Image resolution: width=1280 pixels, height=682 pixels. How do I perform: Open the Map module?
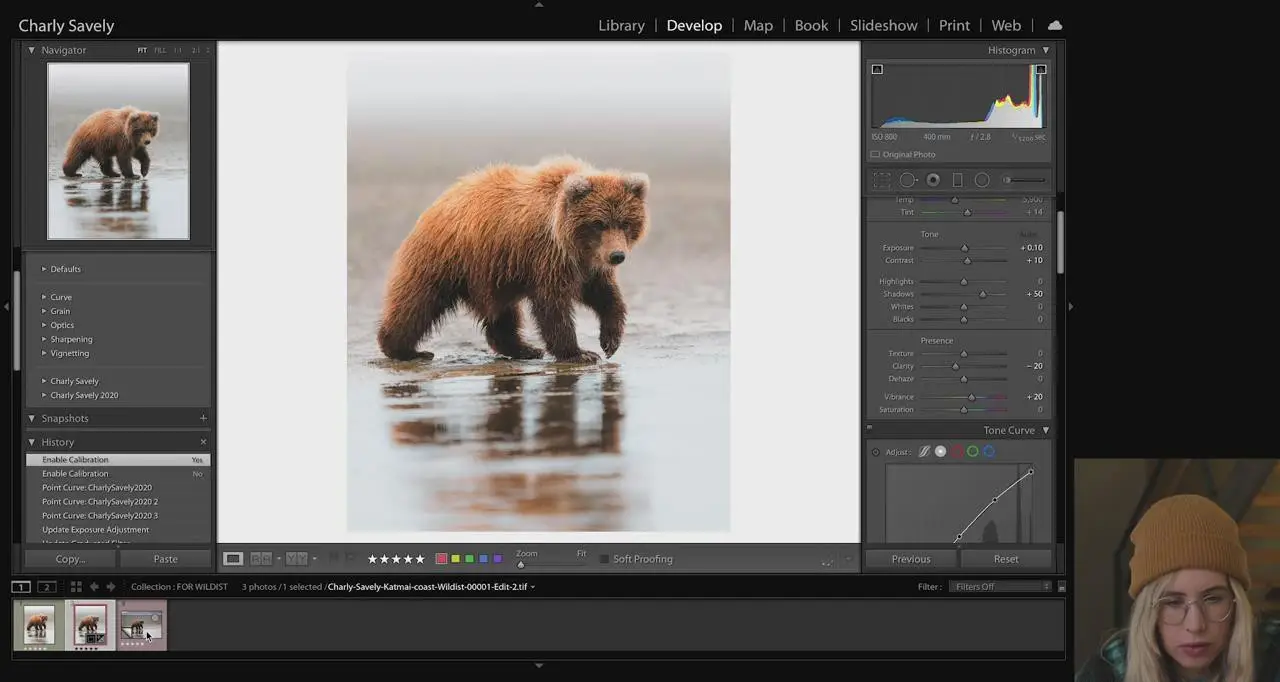click(x=758, y=25)
